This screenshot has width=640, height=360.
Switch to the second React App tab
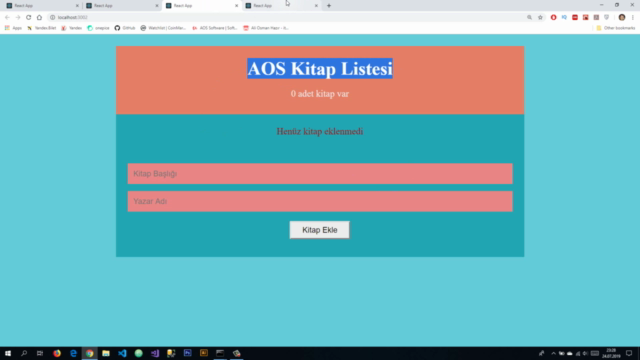121,6
